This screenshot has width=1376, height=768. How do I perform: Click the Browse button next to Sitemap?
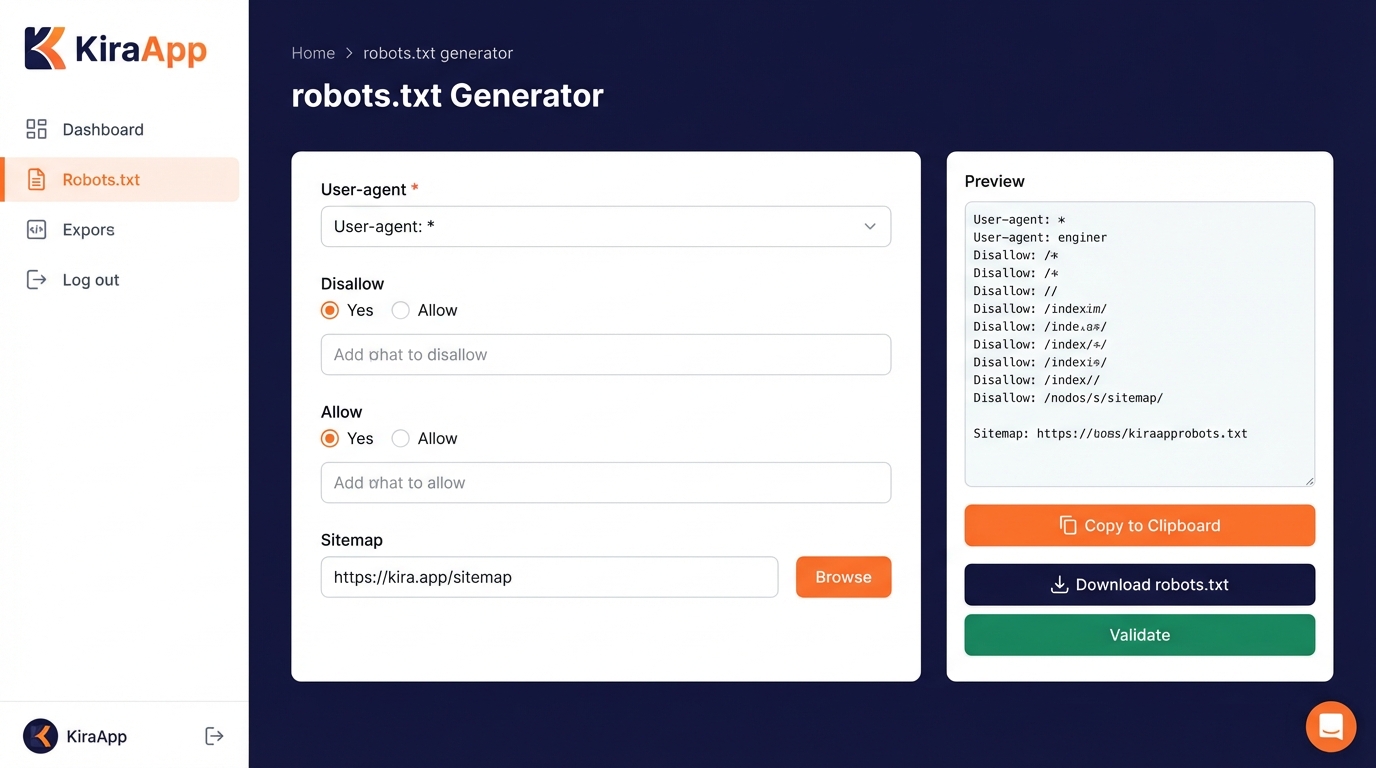843,577
